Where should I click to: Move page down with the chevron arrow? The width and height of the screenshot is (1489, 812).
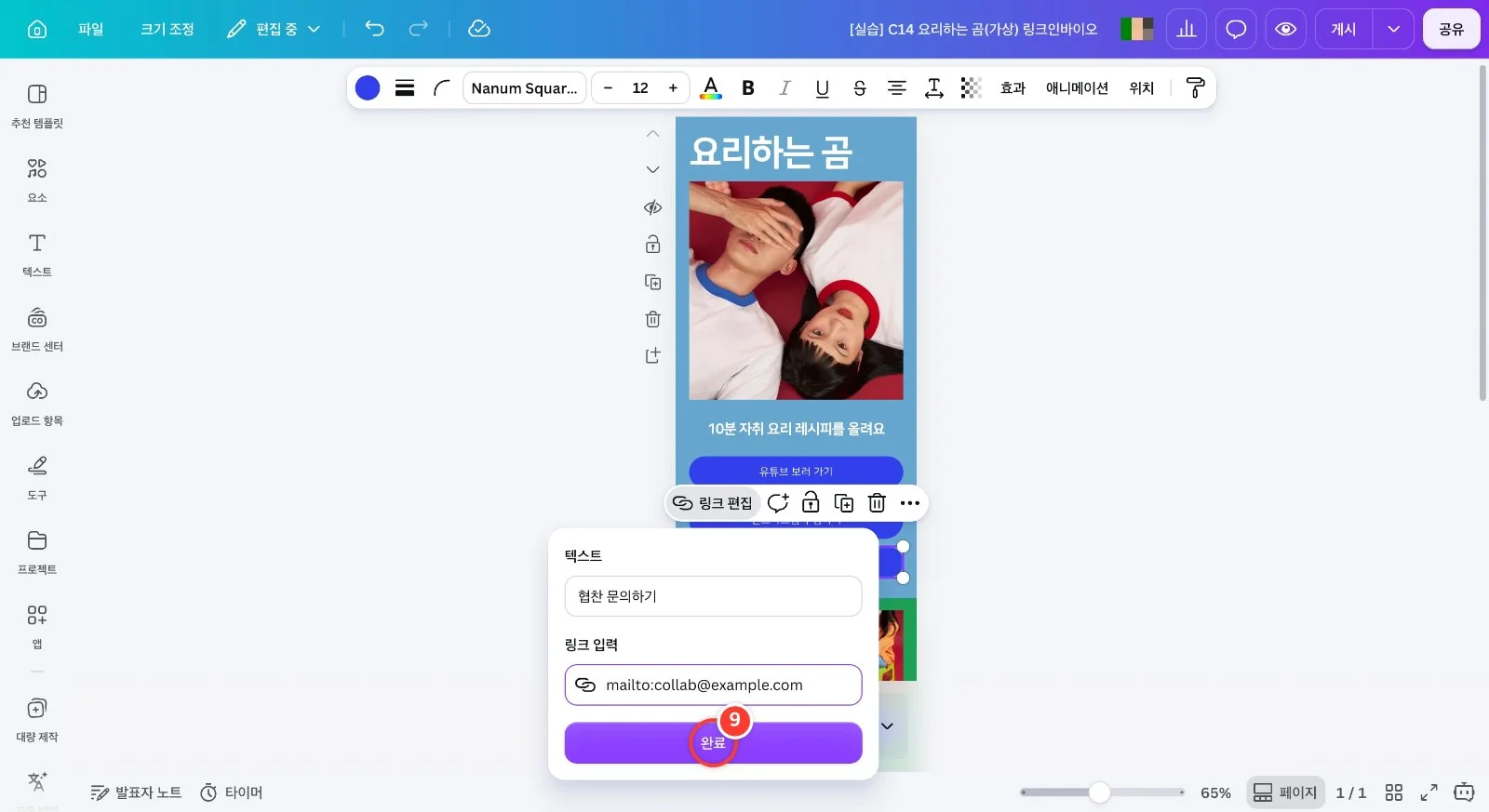coord(653,170)
